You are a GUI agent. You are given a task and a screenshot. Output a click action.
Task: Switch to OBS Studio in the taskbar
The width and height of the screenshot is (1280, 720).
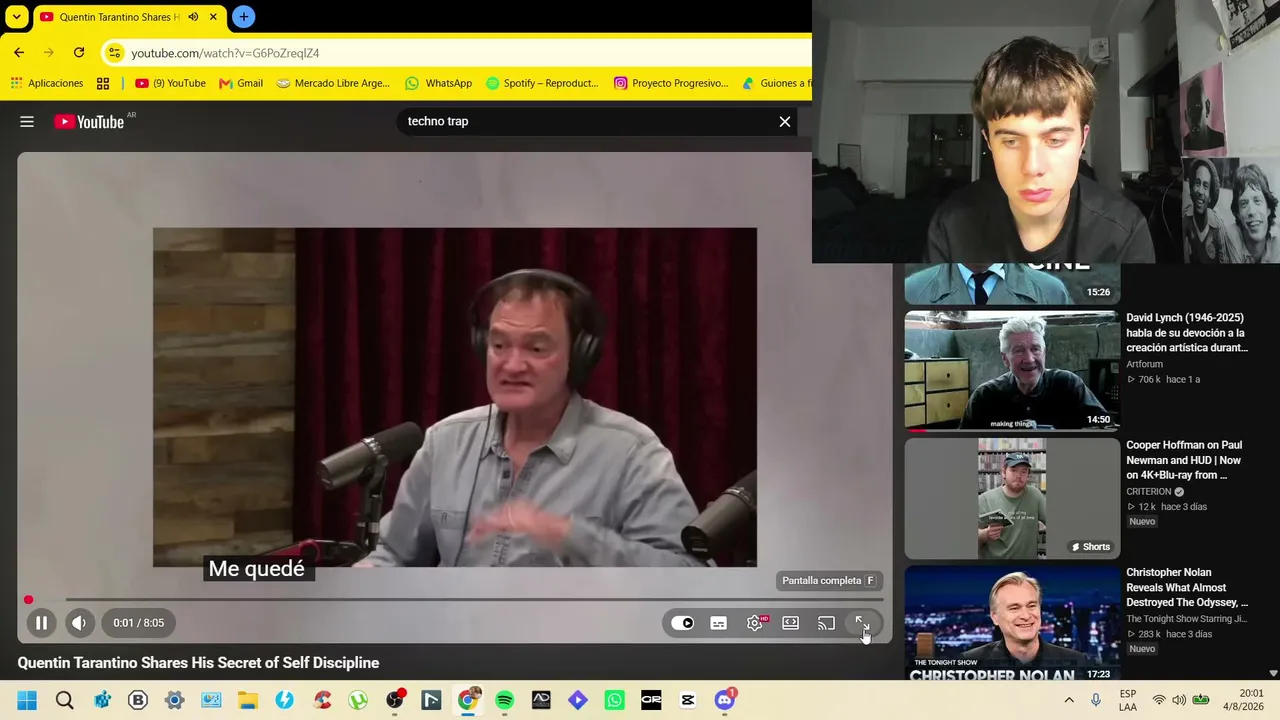tap(396, 699)
